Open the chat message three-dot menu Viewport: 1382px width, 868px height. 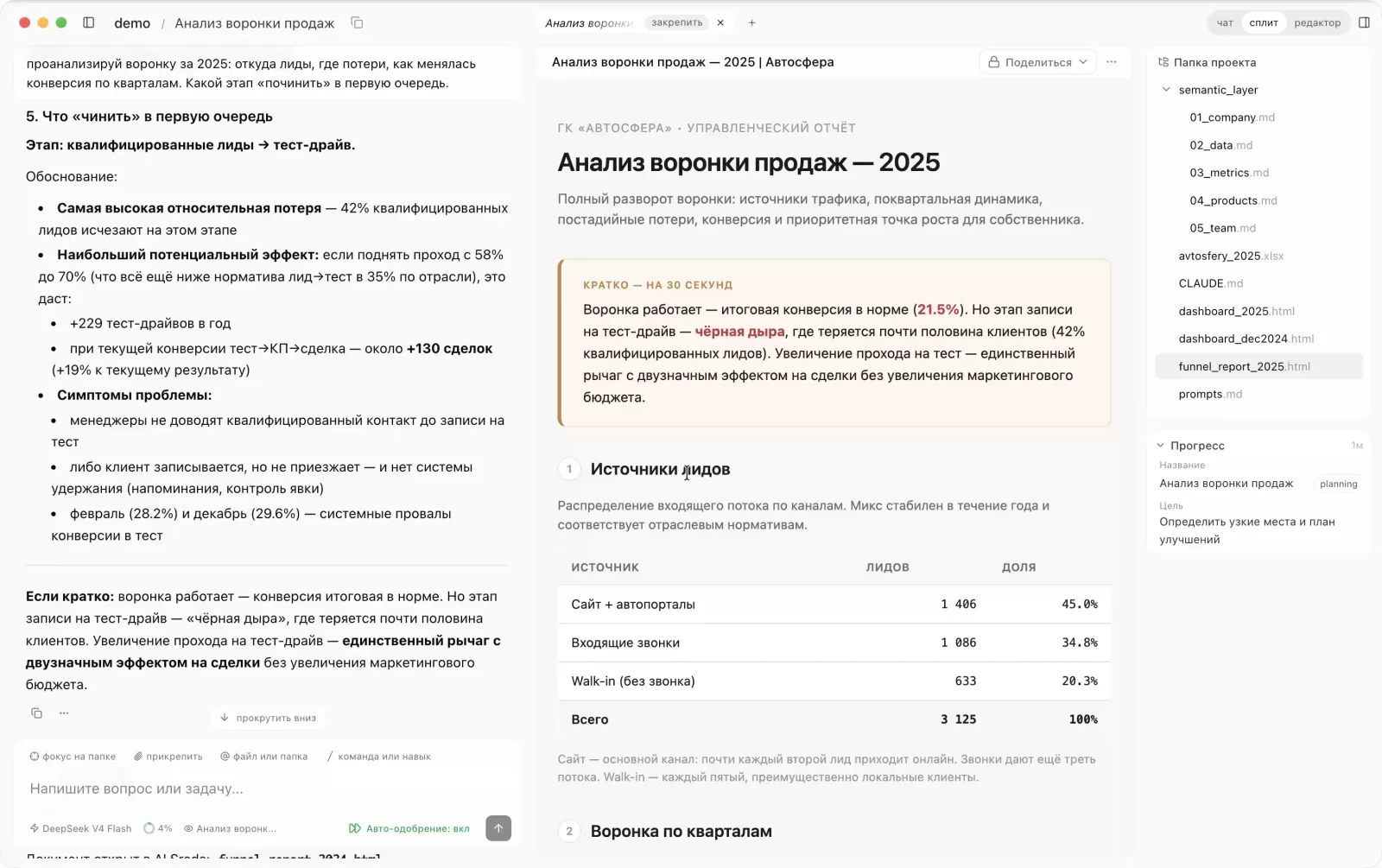pyautogui.click(x=64, y=713)
